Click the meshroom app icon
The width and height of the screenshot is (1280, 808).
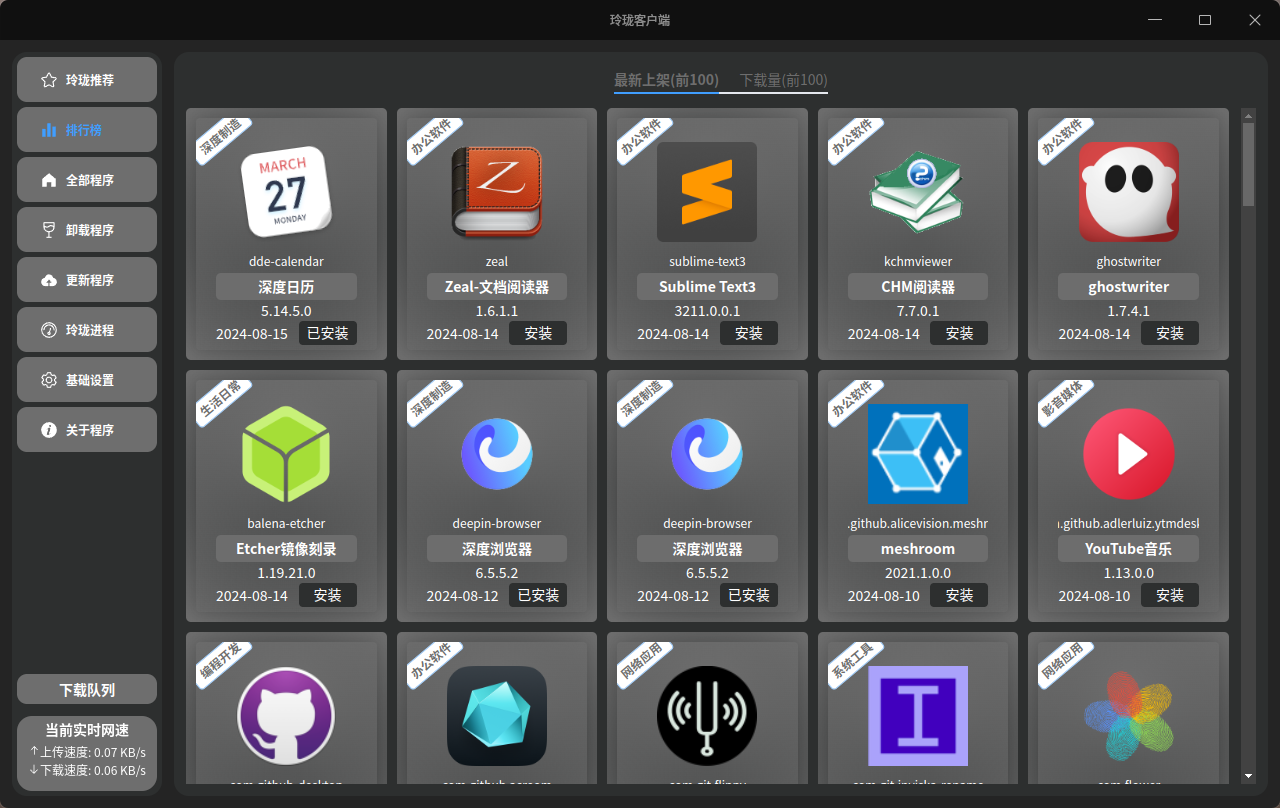pos(918,453)
